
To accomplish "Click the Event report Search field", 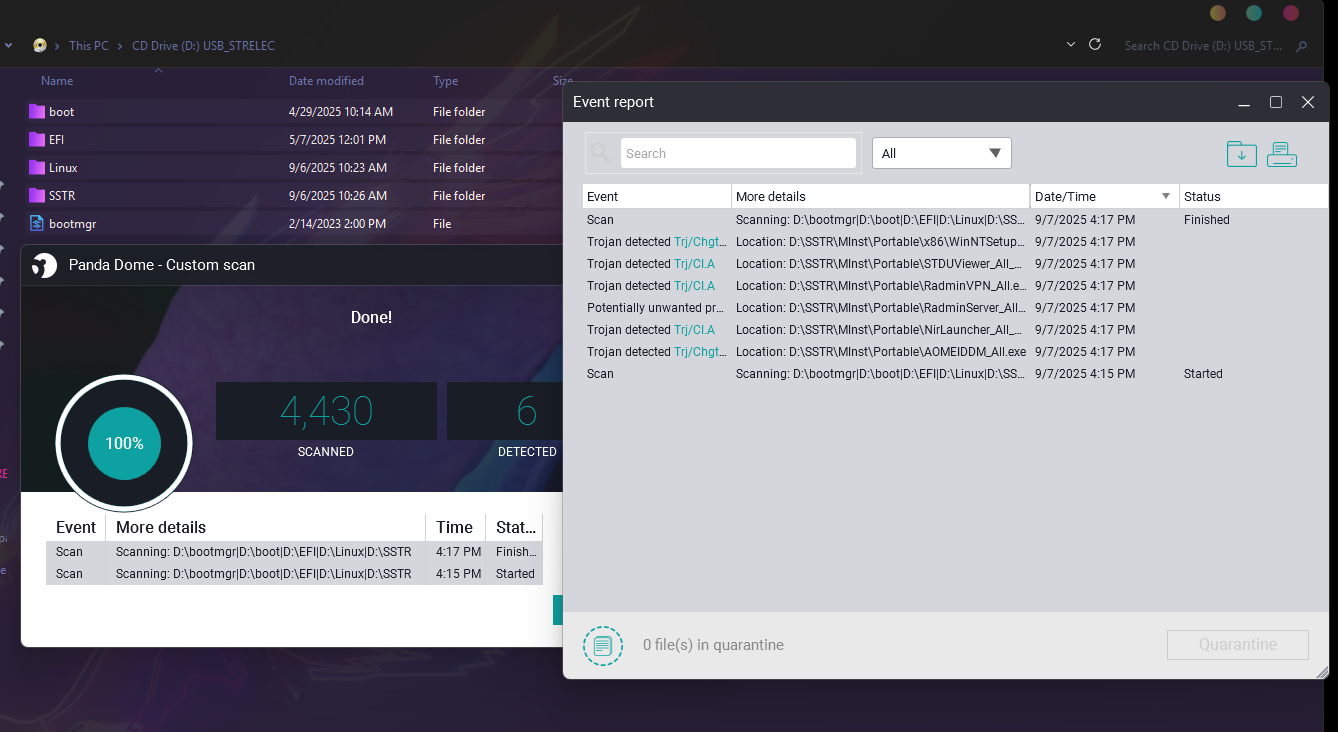I will (x=738, y=153).
